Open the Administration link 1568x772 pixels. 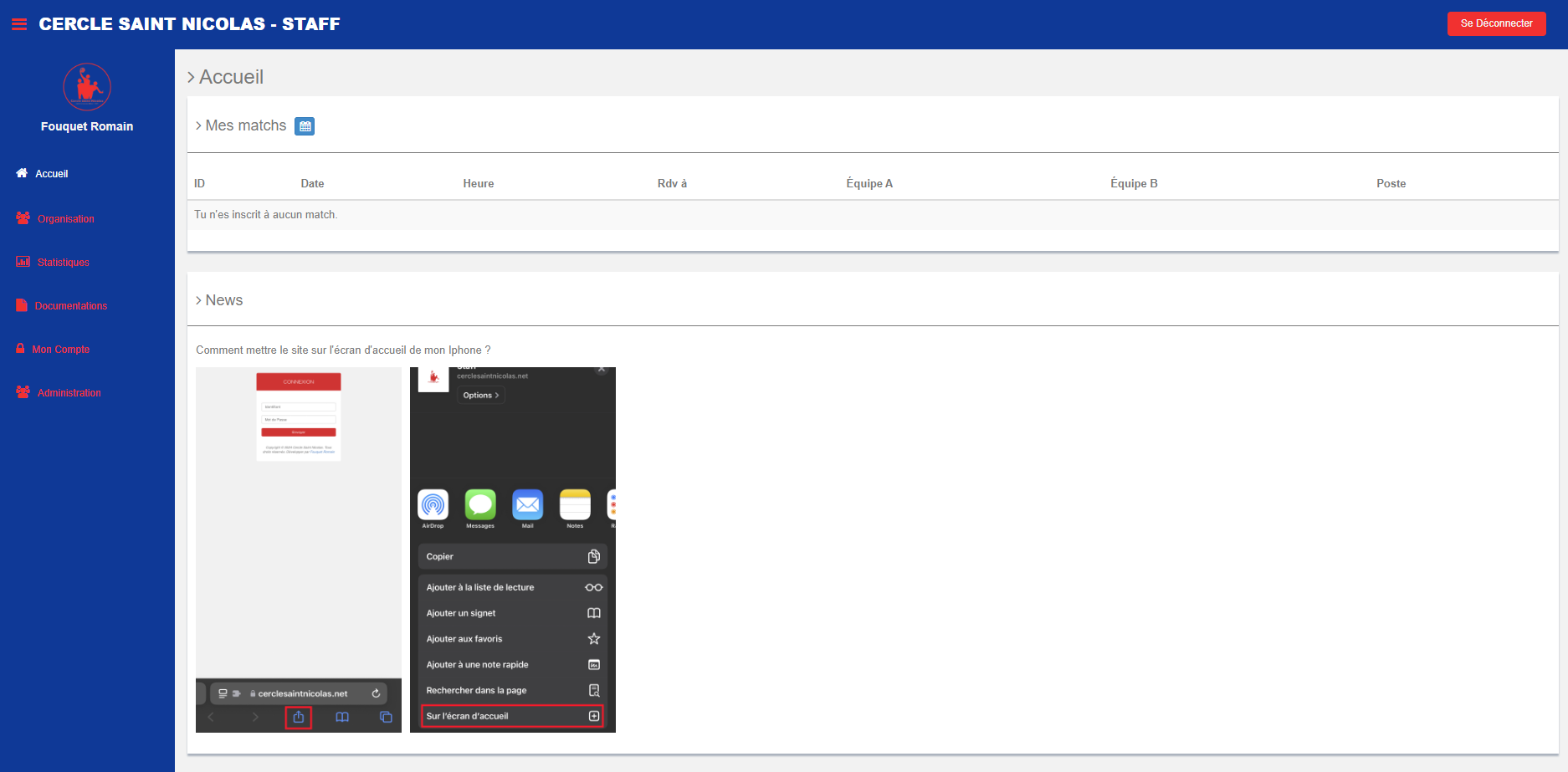69,393
